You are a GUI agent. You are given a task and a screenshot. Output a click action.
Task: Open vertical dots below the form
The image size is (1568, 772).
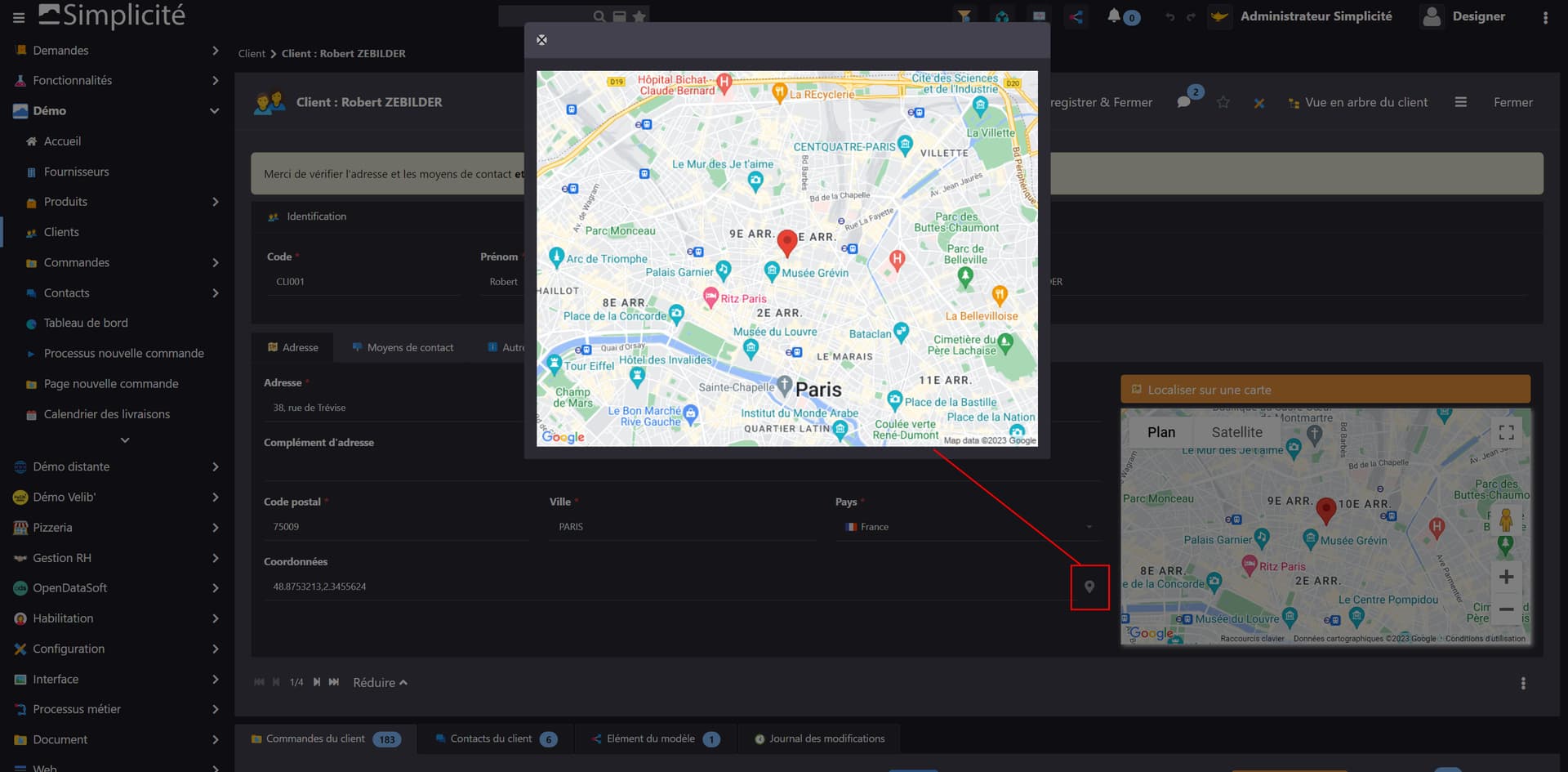coord(1523,683)
